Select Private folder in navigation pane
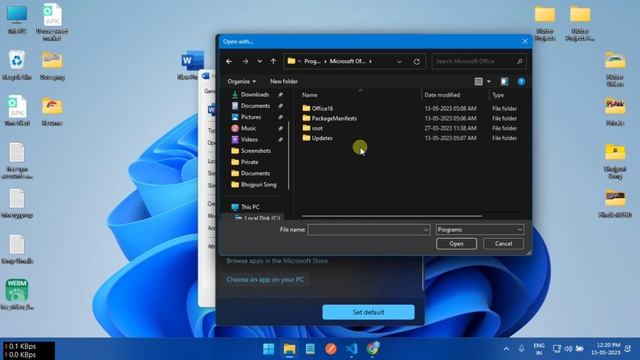This screenshot has height=360, width=640. 249,162
